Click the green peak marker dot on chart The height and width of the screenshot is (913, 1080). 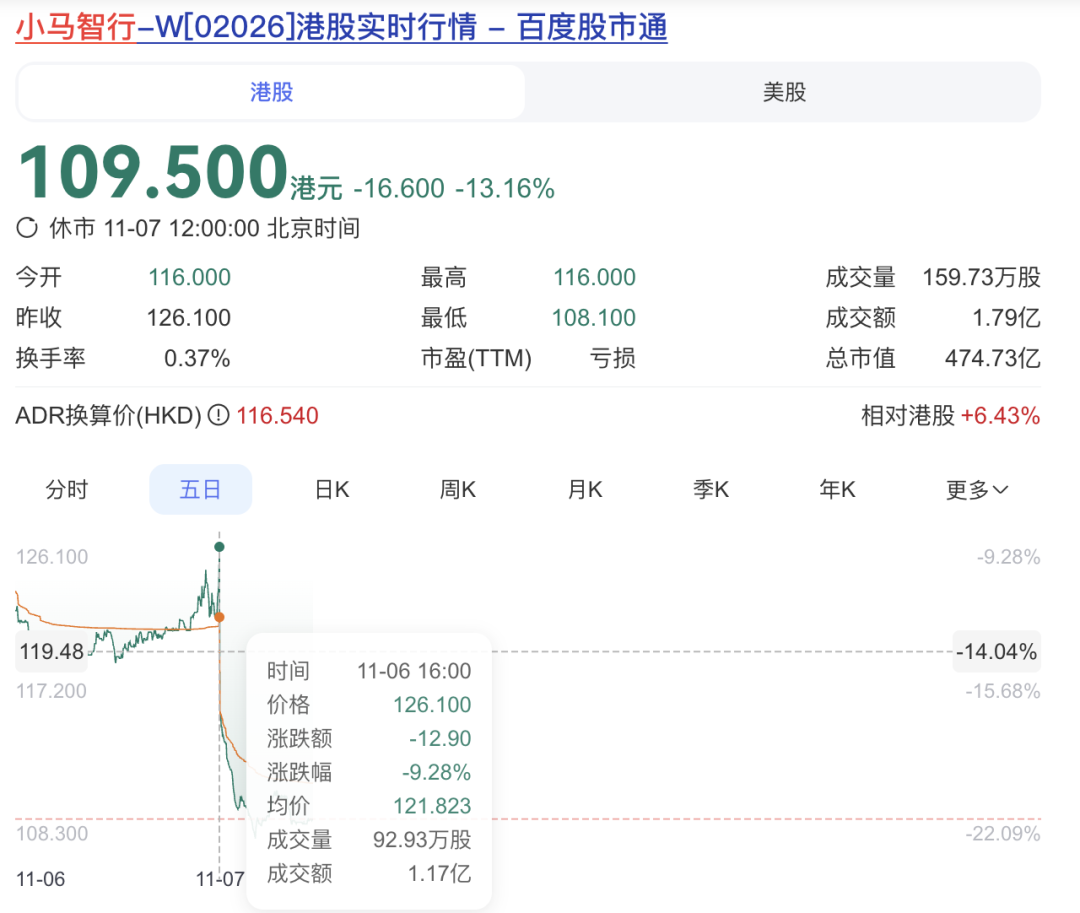219,547
